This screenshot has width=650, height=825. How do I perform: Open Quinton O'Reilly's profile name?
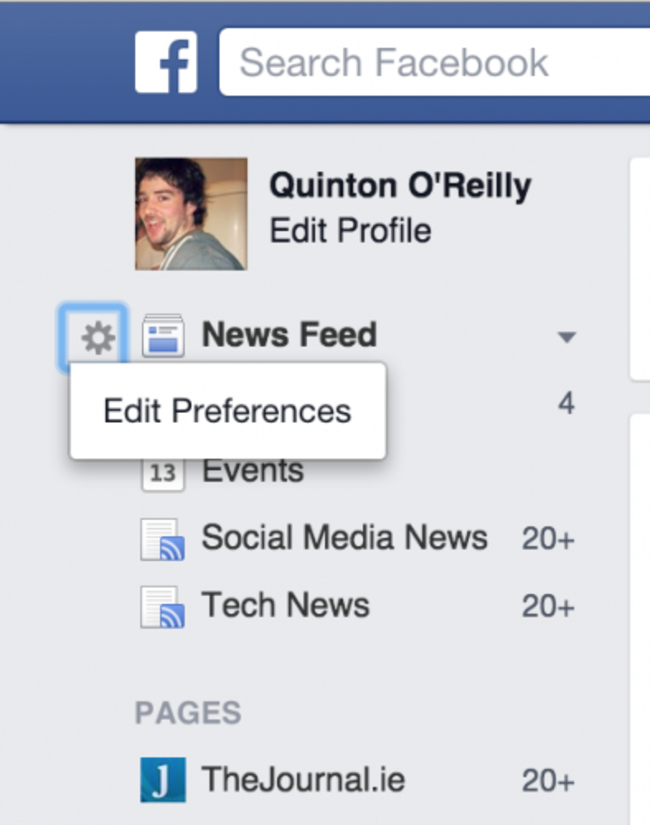click(400, 185)
